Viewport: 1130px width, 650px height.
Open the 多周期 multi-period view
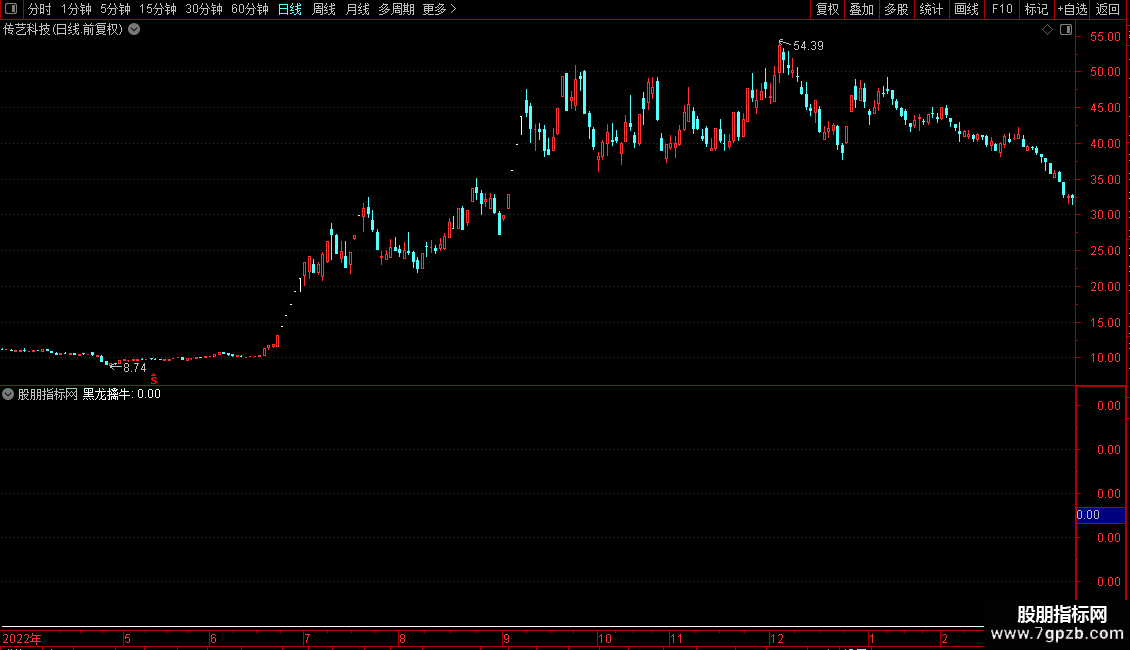pyautogui.click(x=396, y=9)
